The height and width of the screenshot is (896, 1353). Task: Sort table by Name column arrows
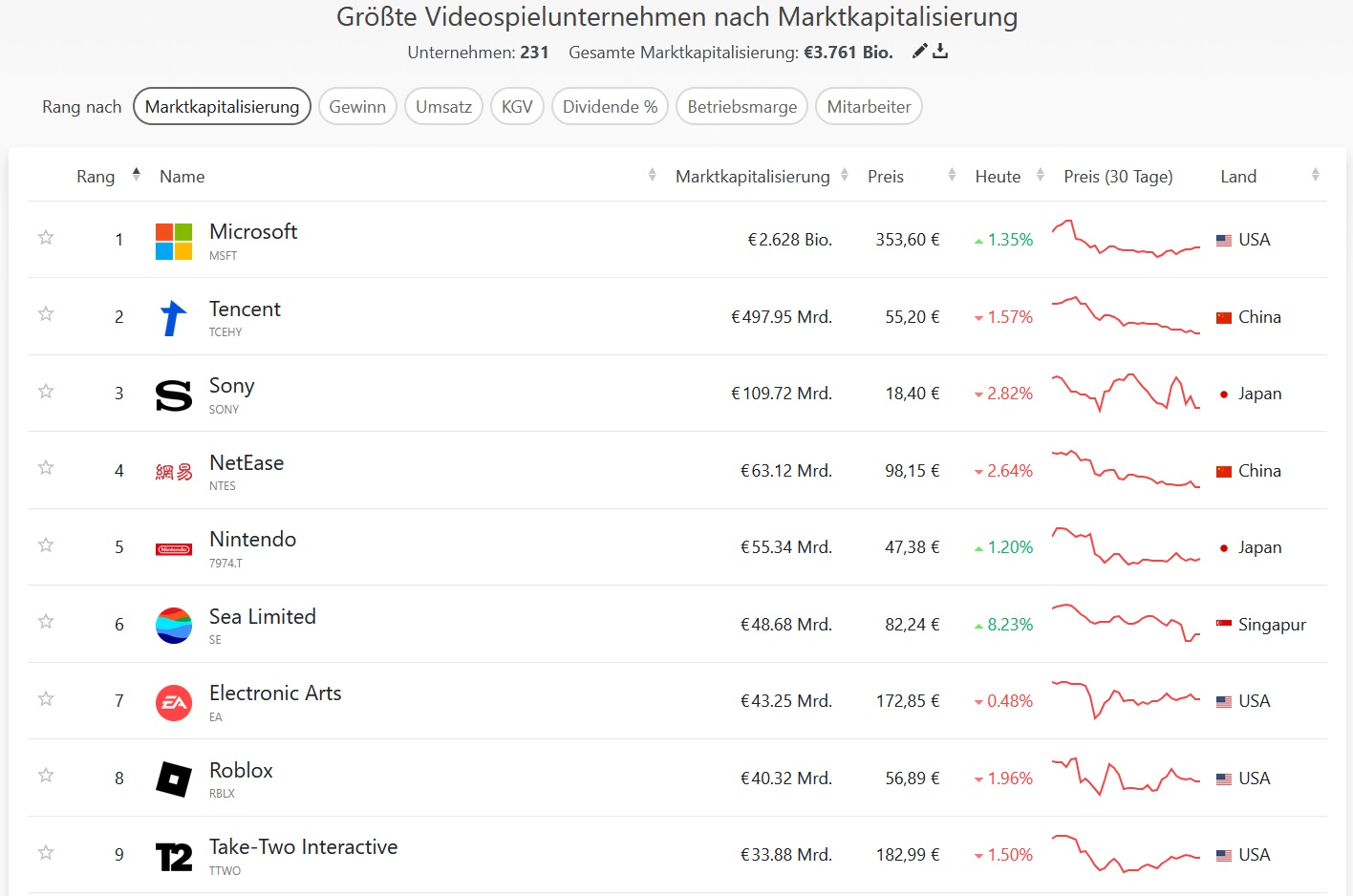652,175
